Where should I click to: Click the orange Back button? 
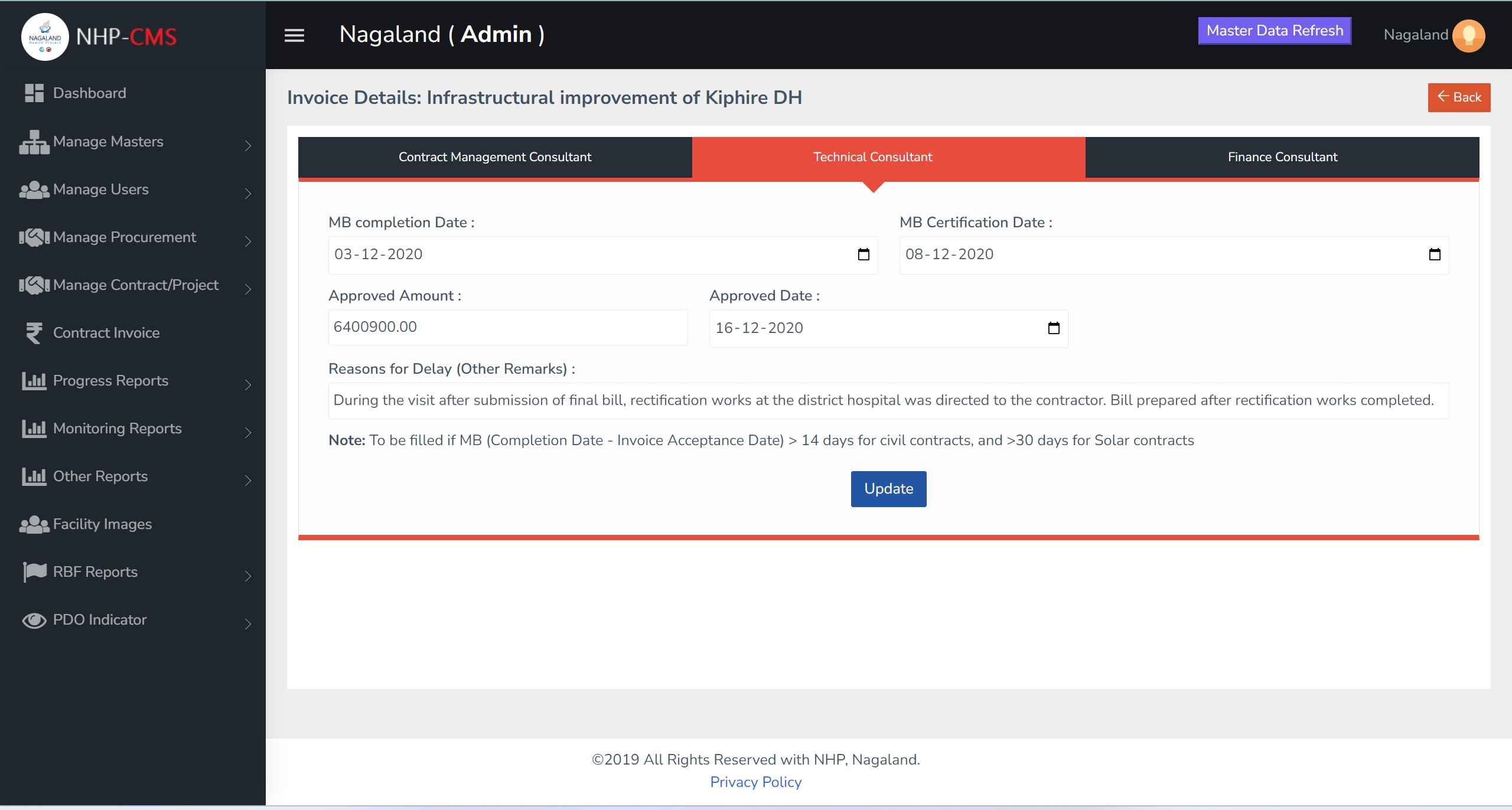click(x=1459, y=97)
